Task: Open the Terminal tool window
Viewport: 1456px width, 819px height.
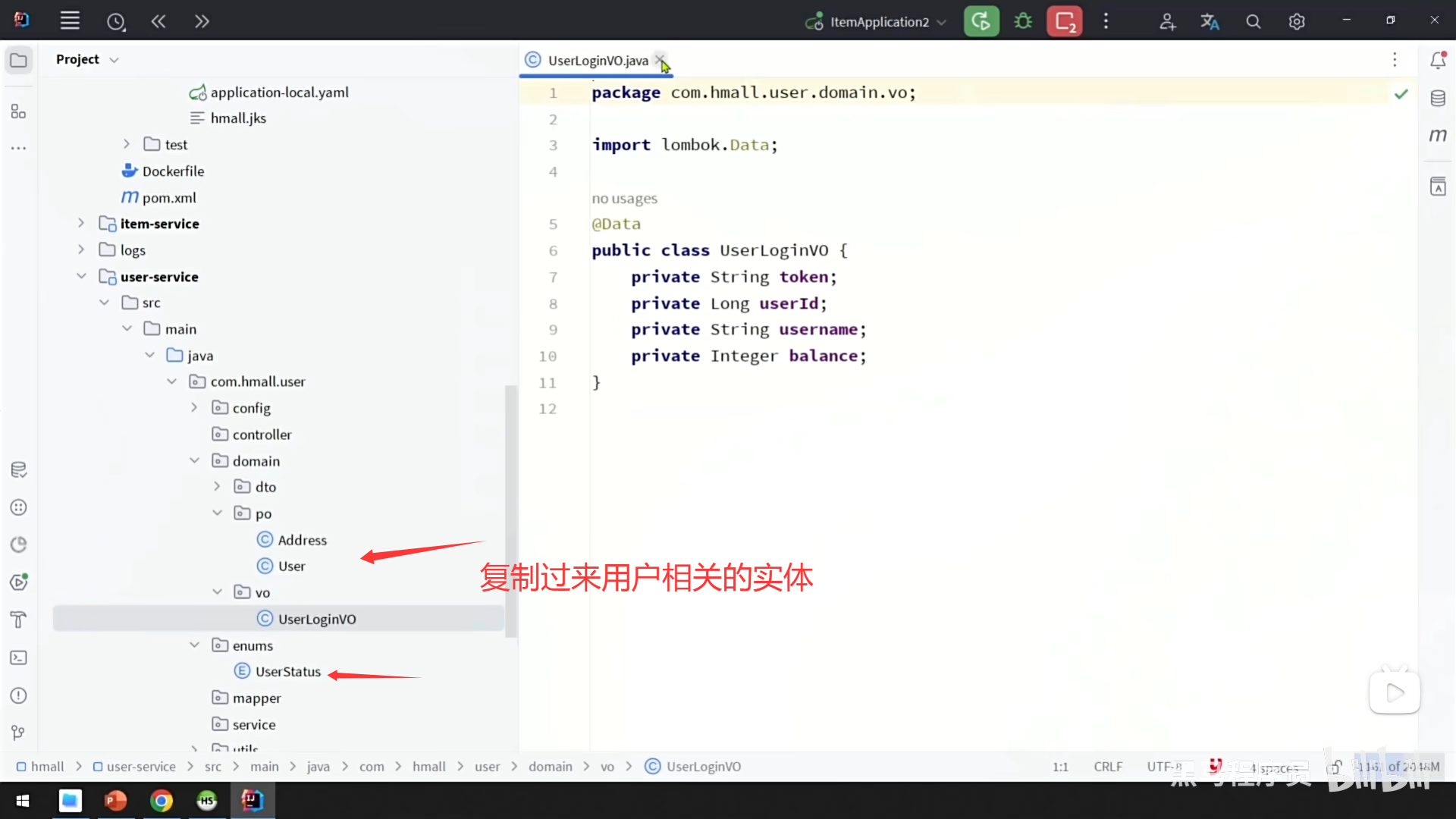Action: (19, 658)
